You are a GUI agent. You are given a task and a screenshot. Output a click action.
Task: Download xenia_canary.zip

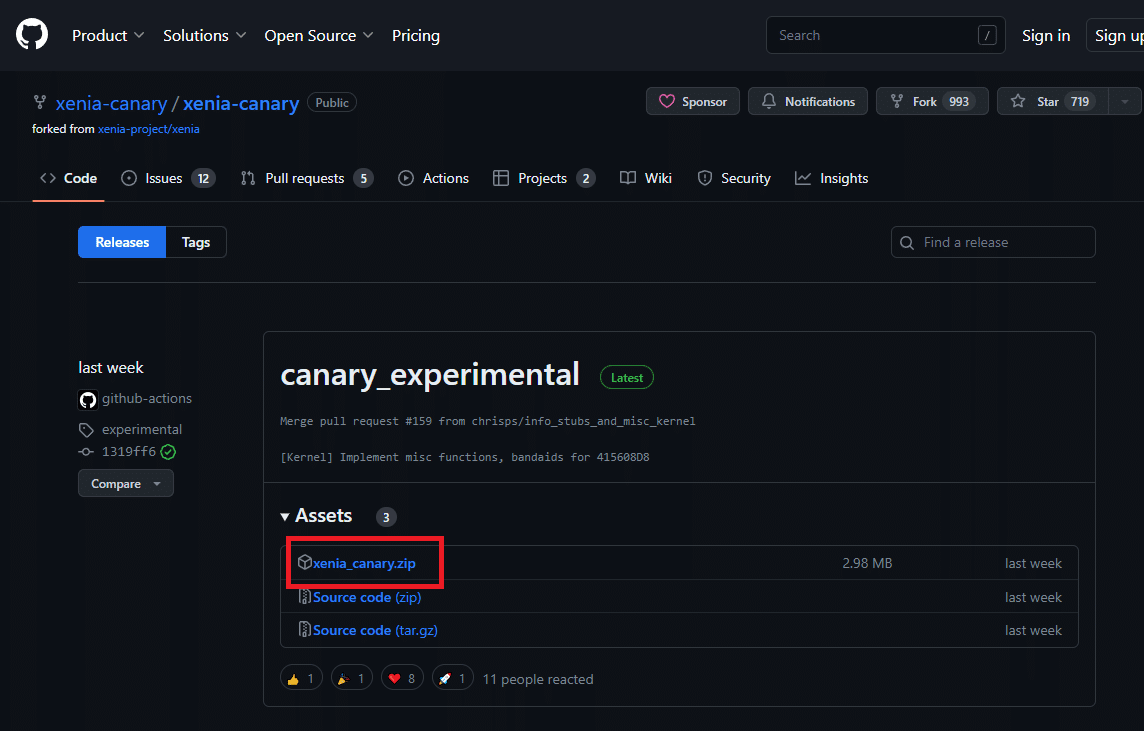(364, 563)
